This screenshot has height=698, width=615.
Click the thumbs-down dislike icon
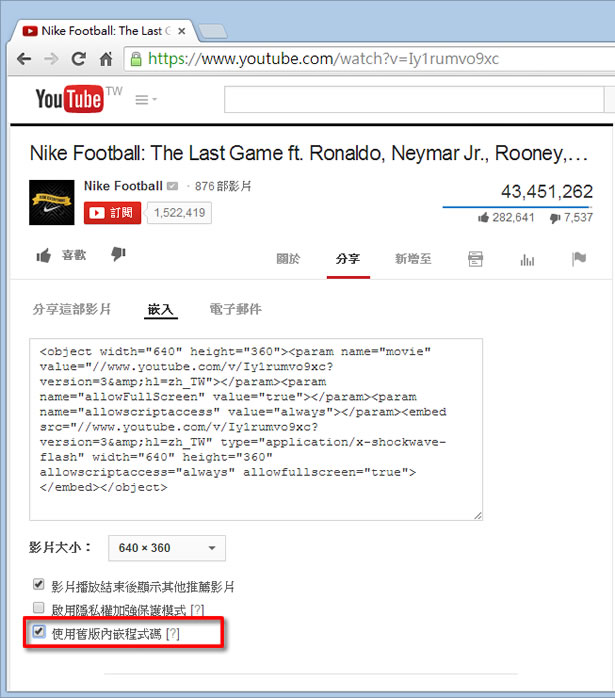[118, 255]
